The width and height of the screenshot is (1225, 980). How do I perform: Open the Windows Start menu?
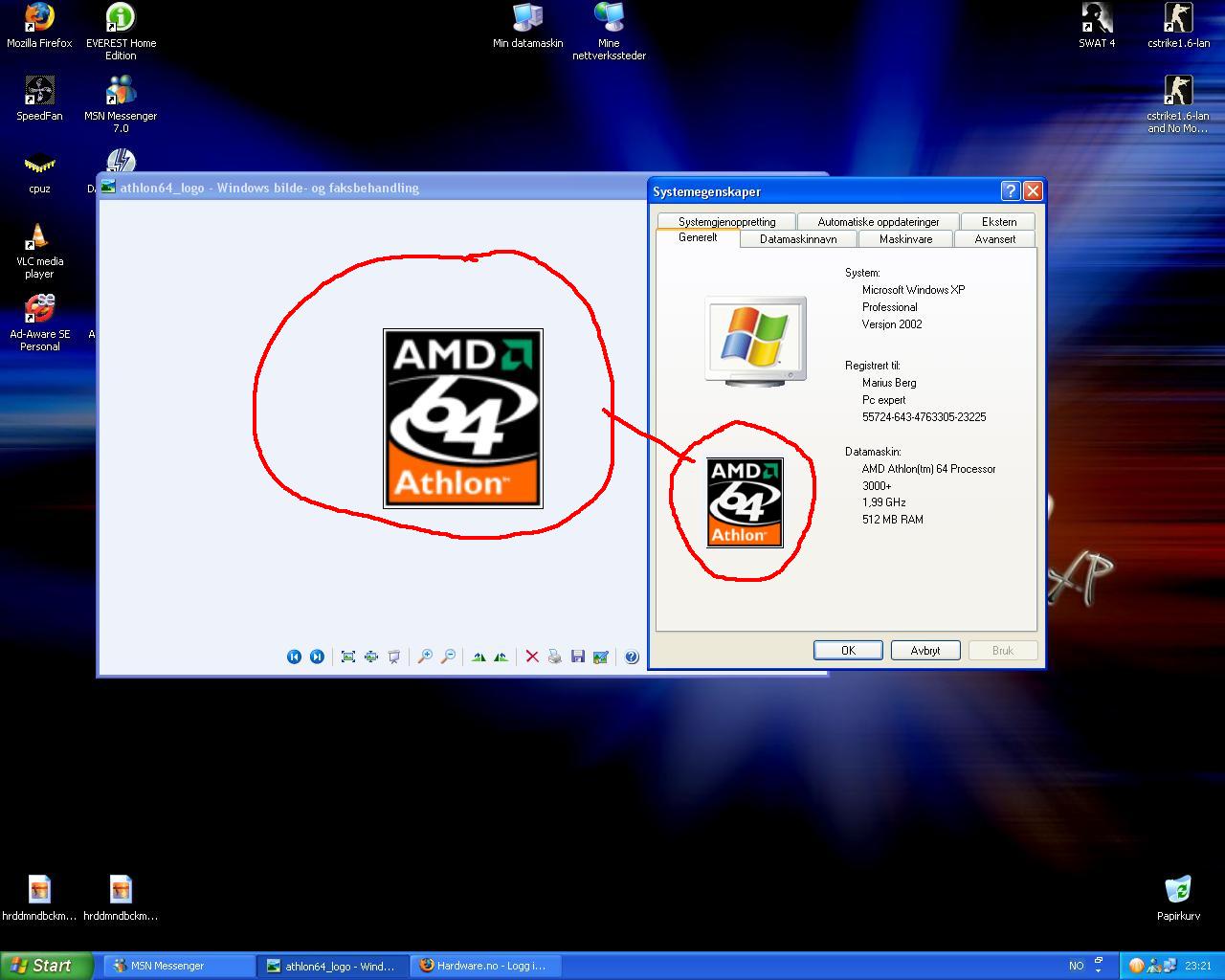coord(46,966)
